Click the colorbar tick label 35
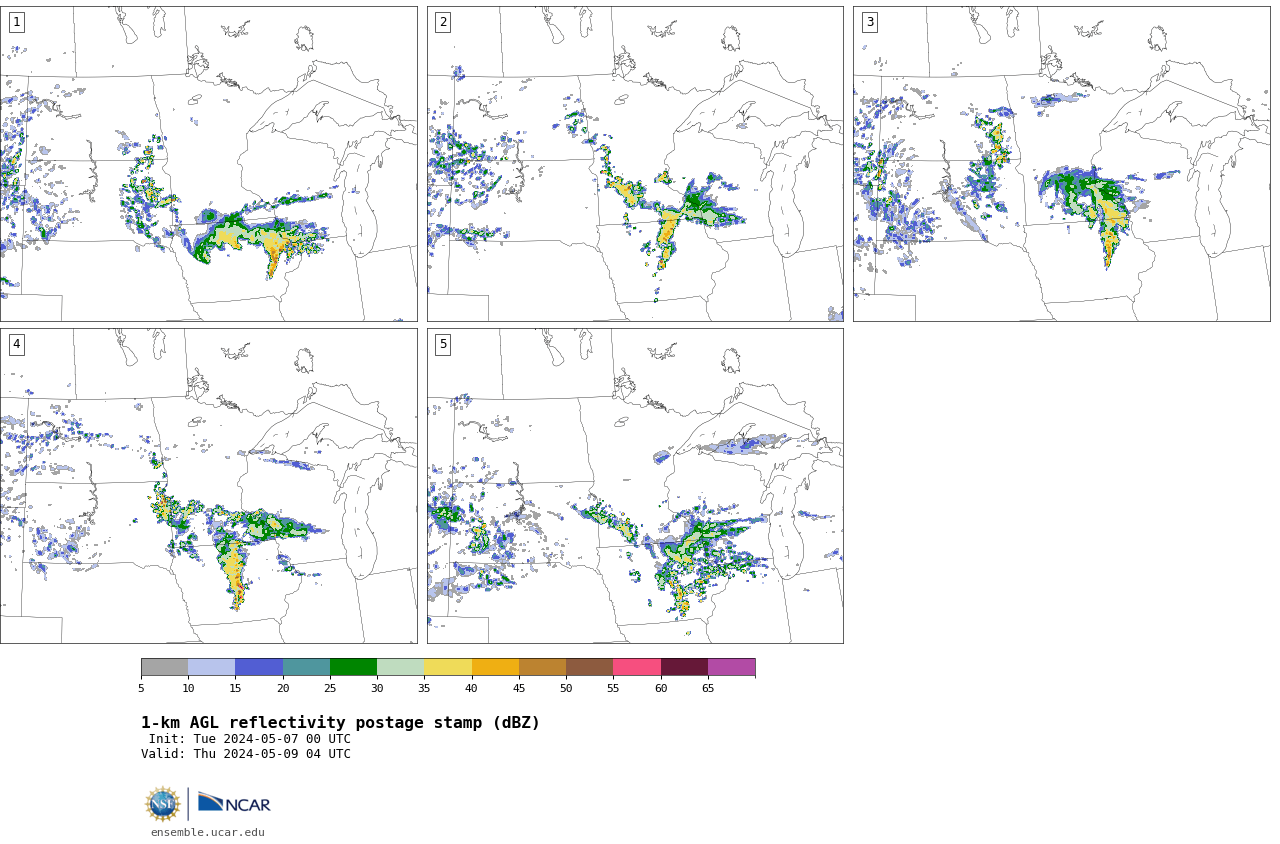The height and width of the screenshot is (844, 1280). [x=424, y=688]
